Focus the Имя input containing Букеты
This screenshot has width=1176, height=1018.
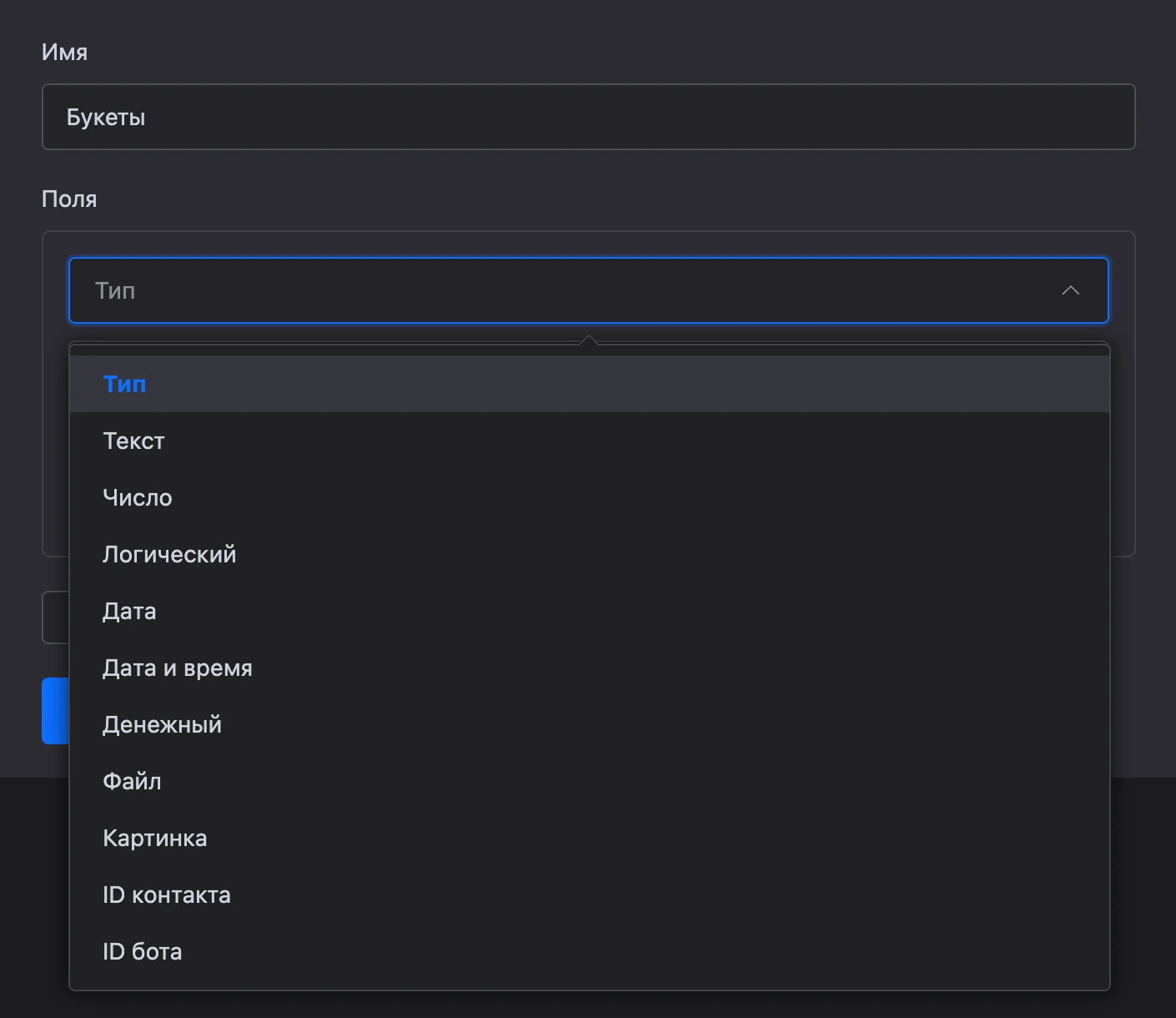click(589, 117)
